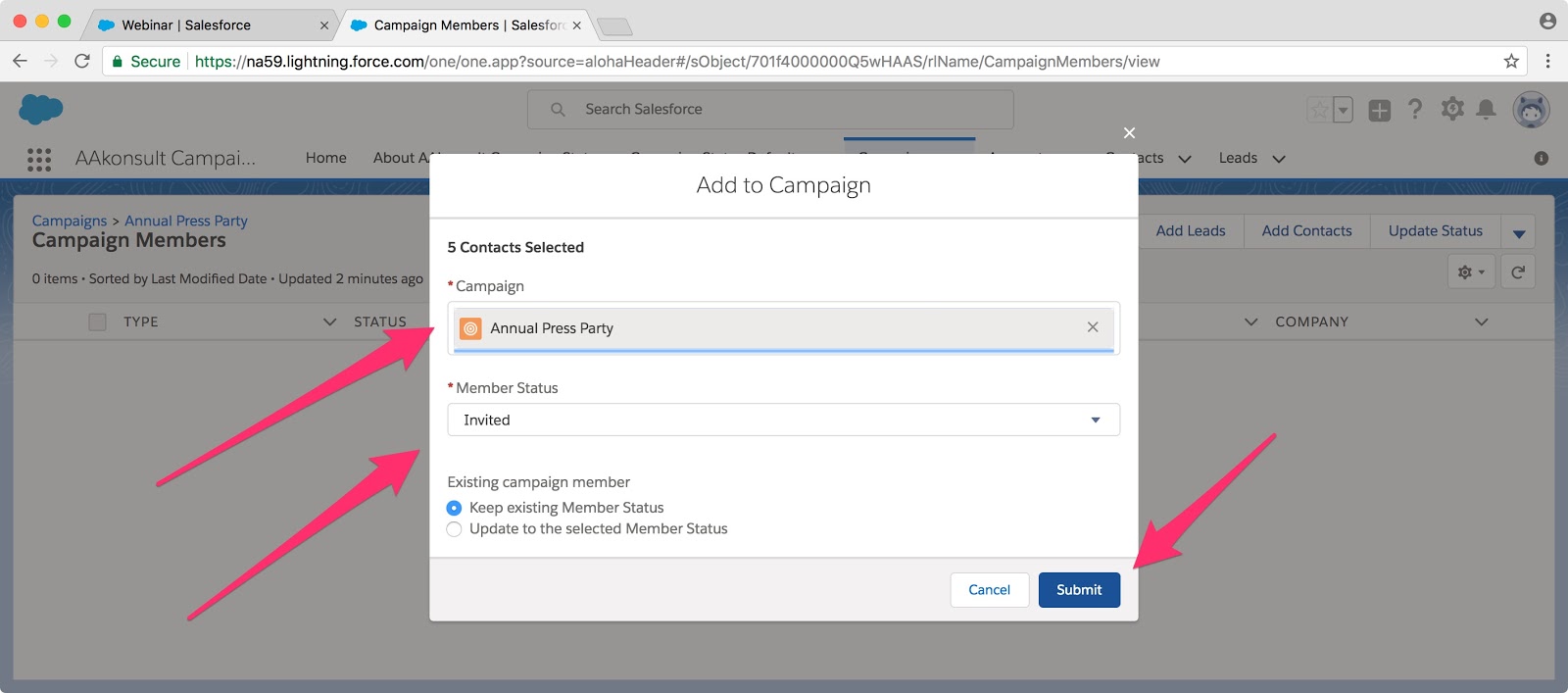Screen dimensions: 1568x693
Task: Click the browser address bar URL
Action: click(x=676, y=62)
